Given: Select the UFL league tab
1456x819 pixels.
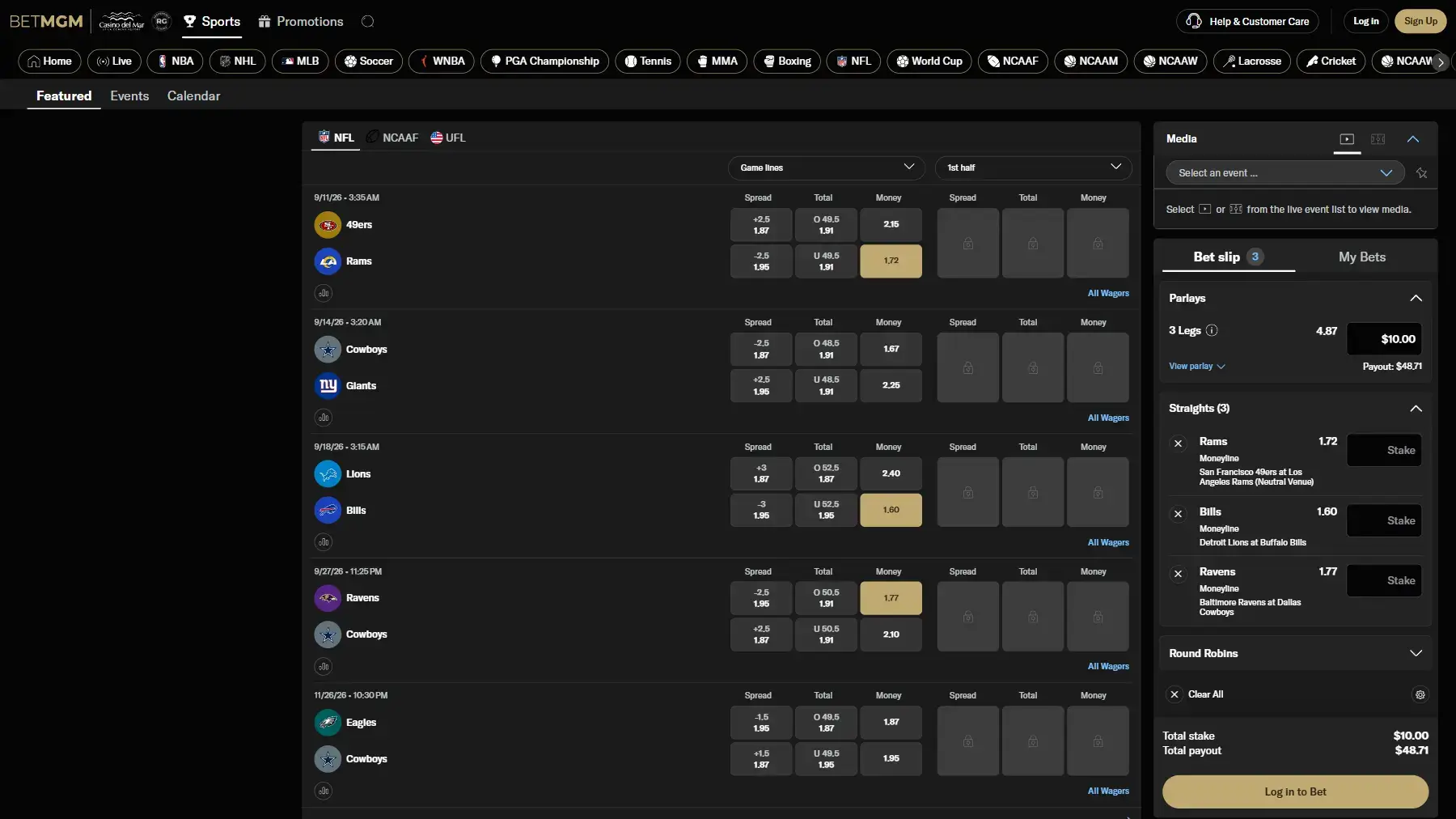Looking at the screenshot, I should click(x=448, y=138).
